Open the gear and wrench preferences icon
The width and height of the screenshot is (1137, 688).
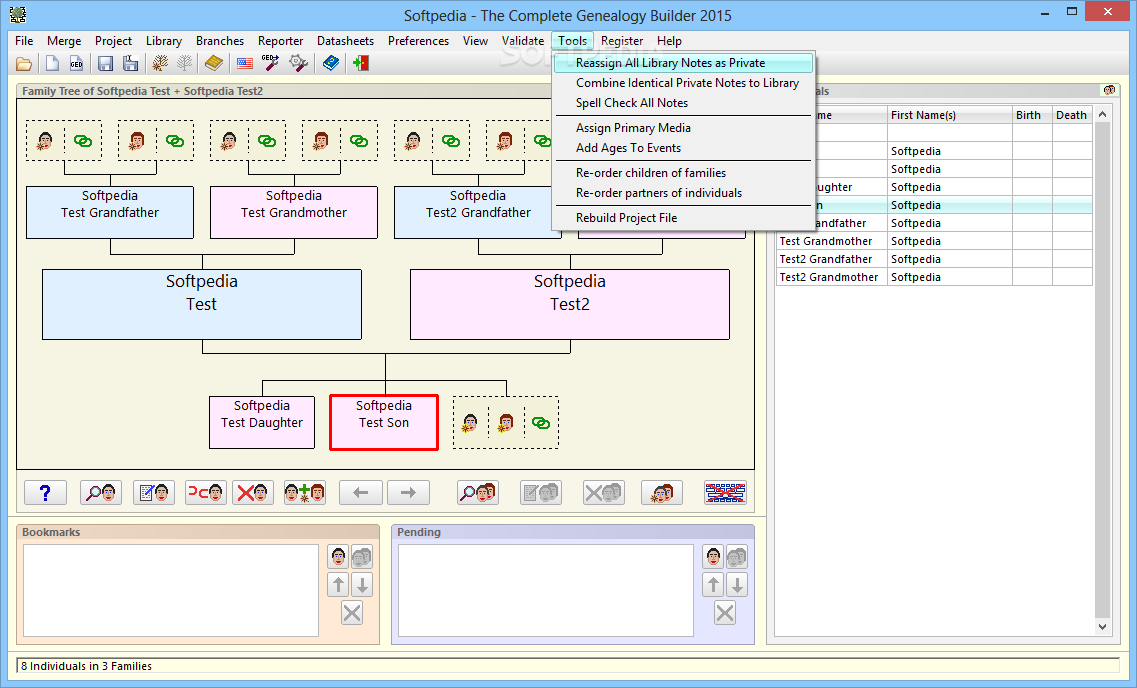[298, 64]
